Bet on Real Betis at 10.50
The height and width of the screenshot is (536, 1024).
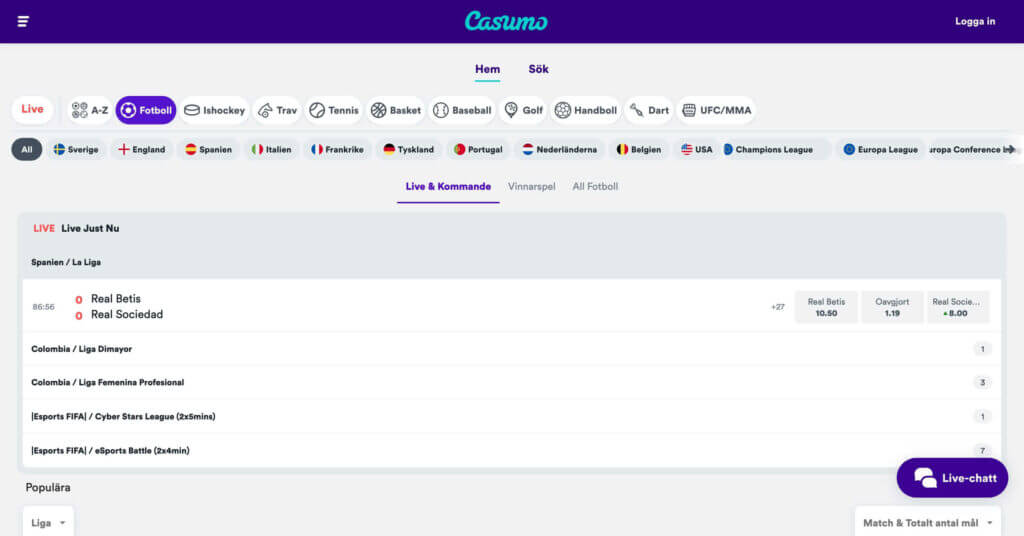point(826,307)
